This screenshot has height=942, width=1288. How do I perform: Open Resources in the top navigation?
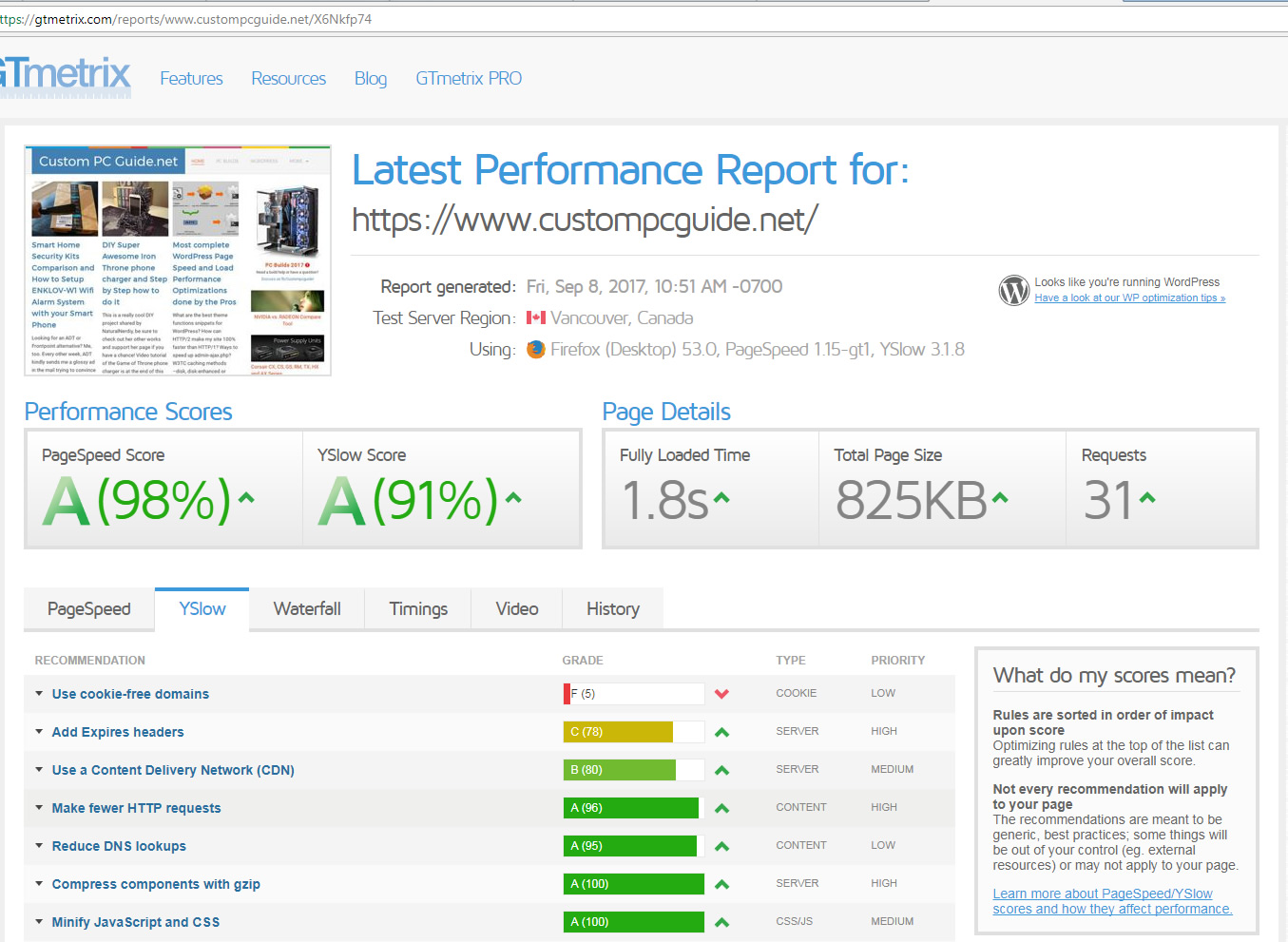(x=289, y=79)
